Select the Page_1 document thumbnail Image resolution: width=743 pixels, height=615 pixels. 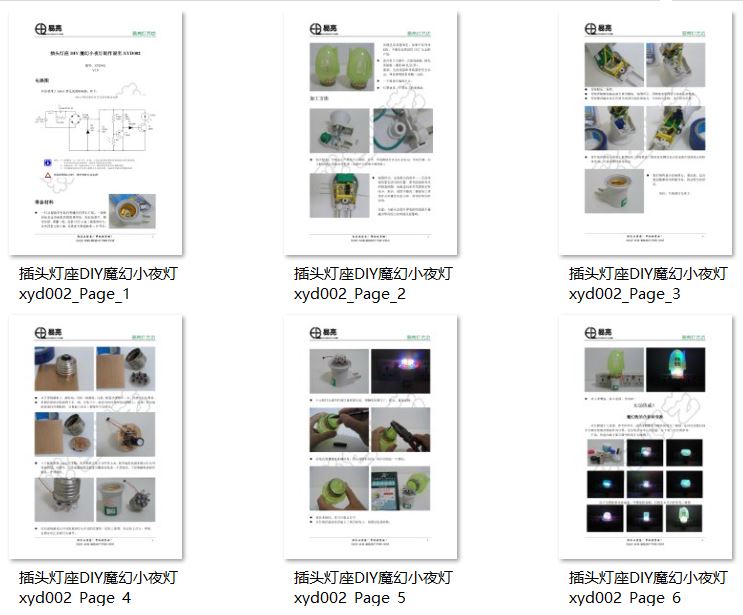coord(96,133)
